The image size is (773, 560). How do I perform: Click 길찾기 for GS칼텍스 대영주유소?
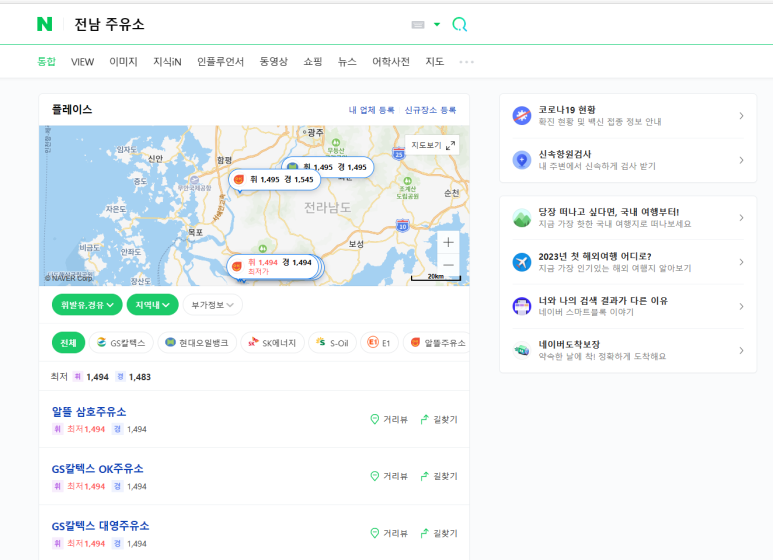coord(439,533)
